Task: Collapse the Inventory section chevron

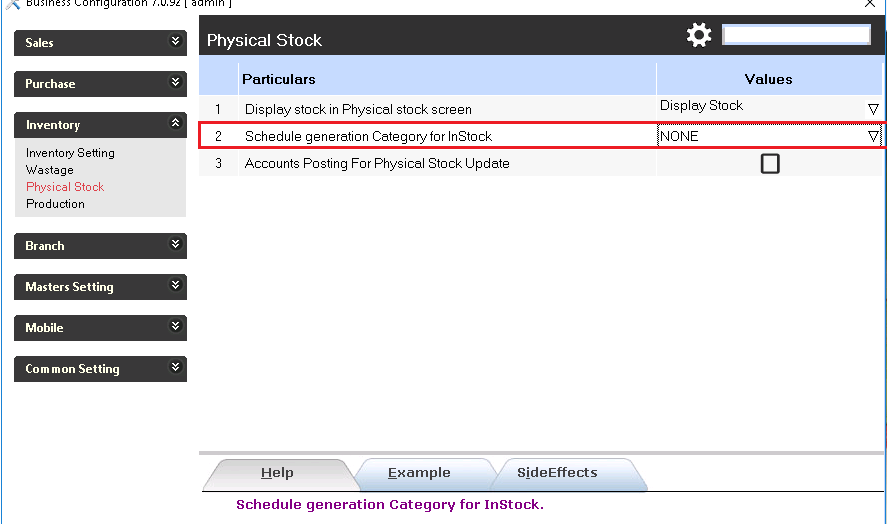Action: pos(176,124)
